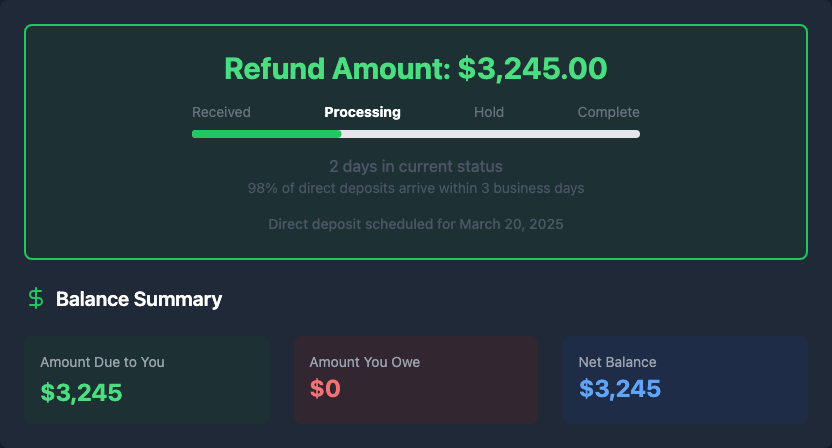Click the Balance Summary heading

tap(139, 299)
